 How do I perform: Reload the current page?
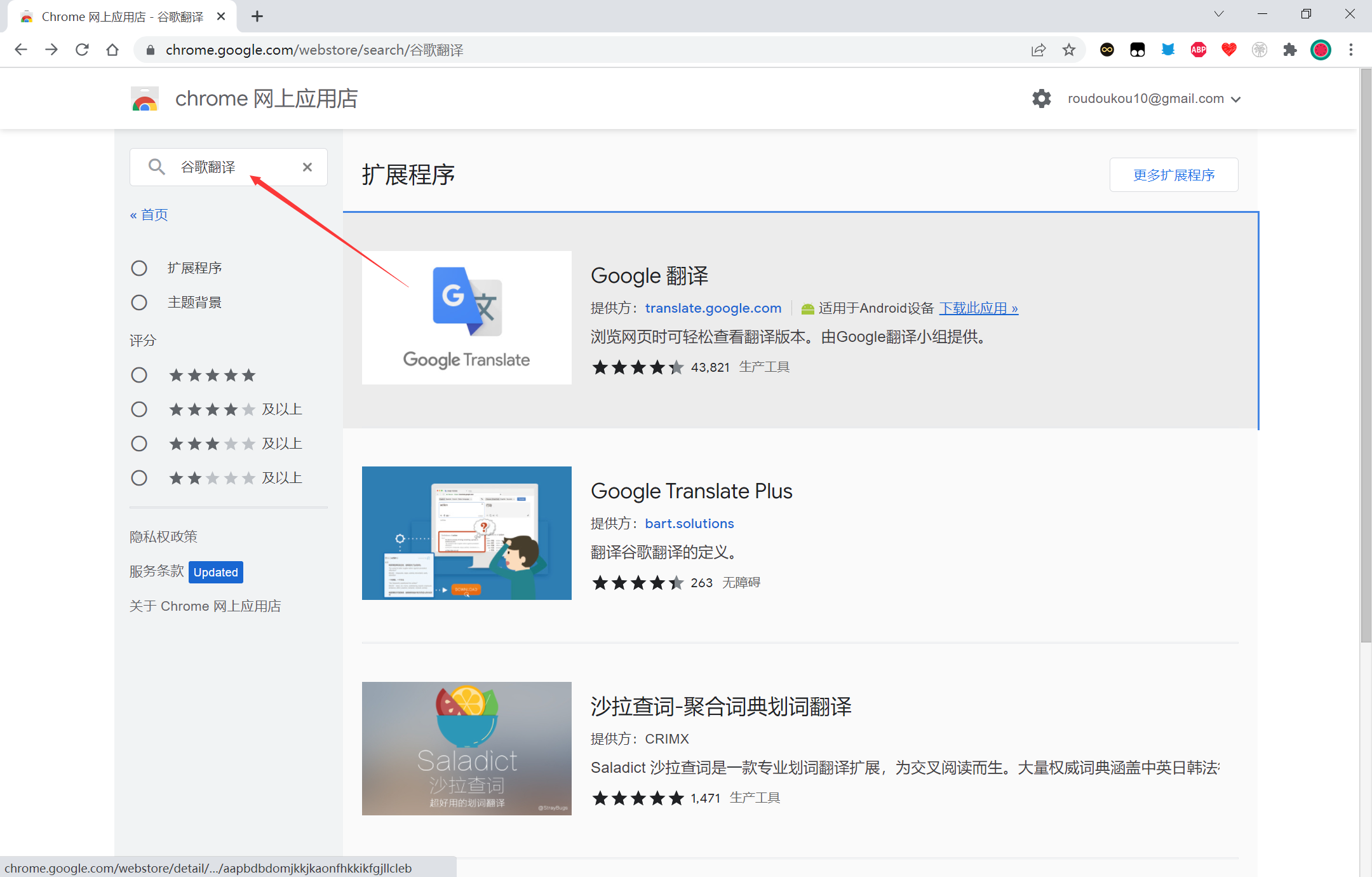click(82, 50)
